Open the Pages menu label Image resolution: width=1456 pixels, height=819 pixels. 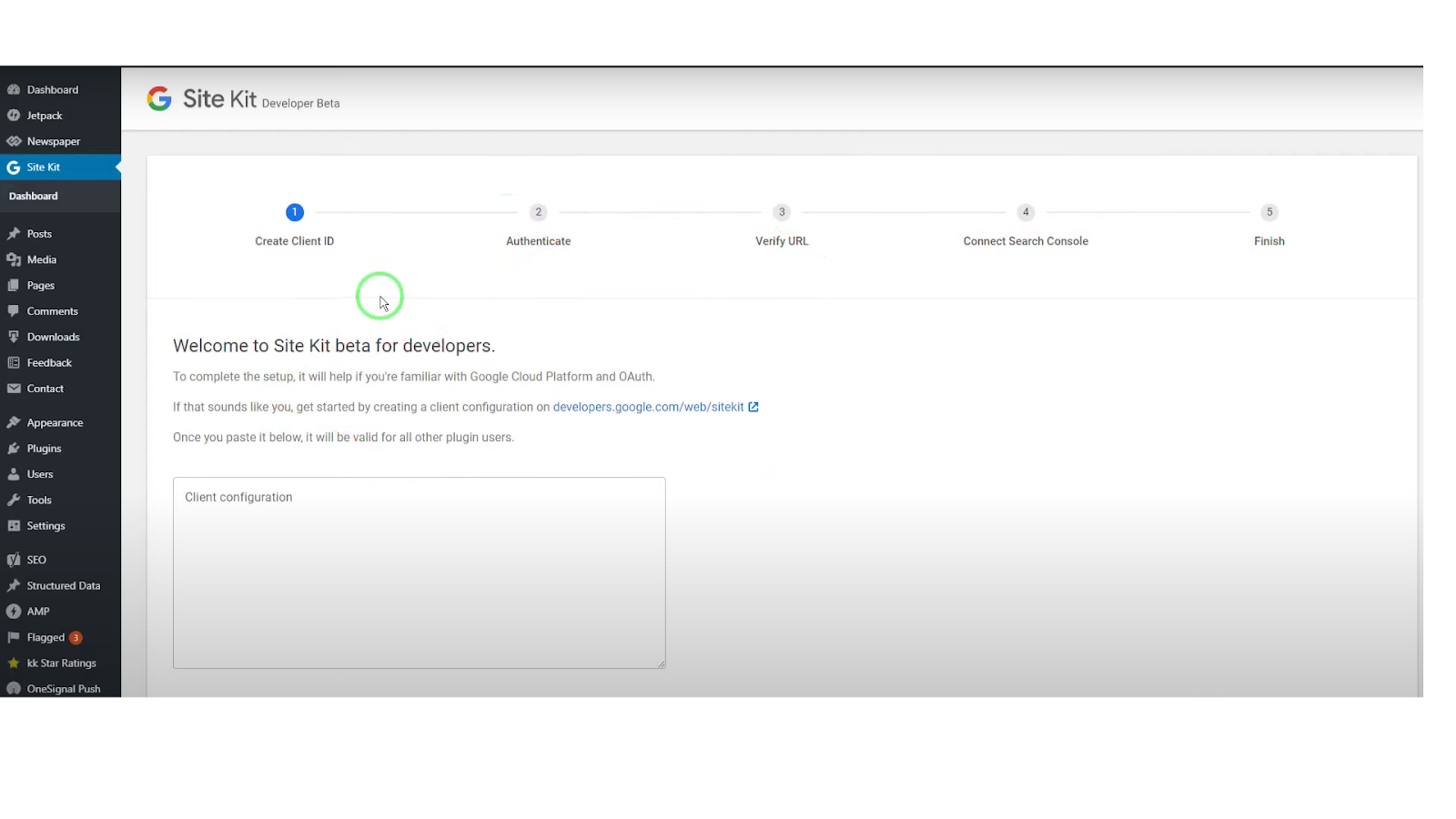point(41,286)
